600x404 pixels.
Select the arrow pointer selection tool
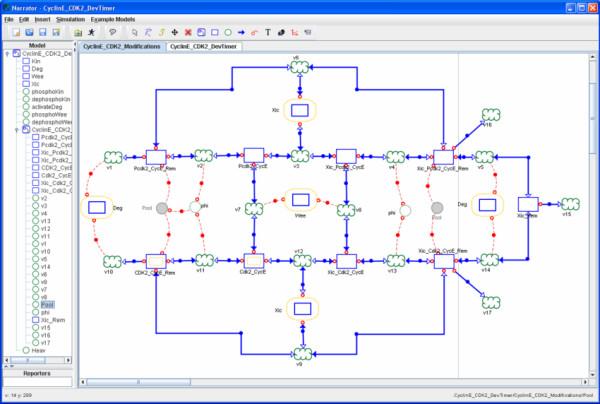tap(136, 32)
